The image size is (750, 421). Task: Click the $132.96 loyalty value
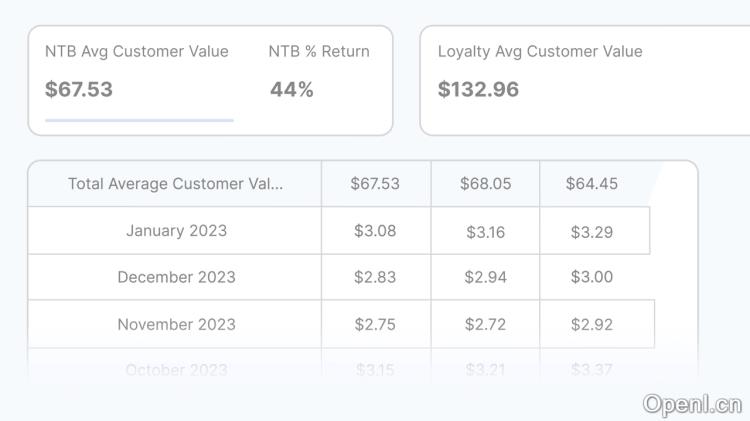[x=478, y=89]
